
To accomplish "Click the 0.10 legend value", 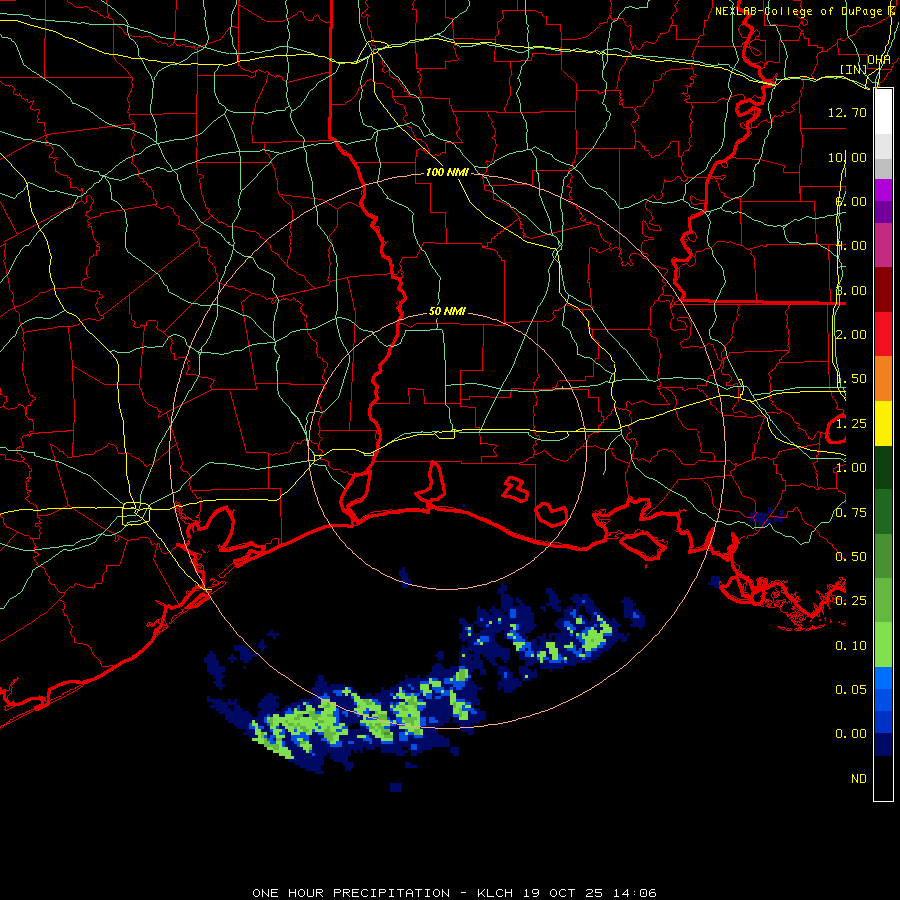I will [x=851, y=646].
